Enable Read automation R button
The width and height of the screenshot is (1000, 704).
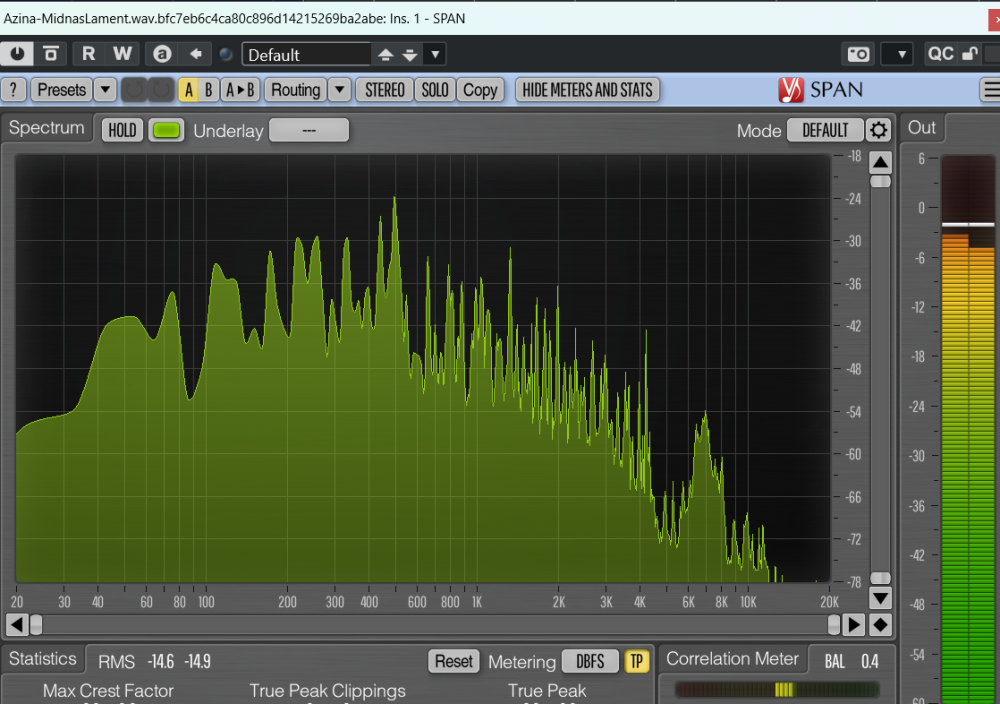pos(89,54)
